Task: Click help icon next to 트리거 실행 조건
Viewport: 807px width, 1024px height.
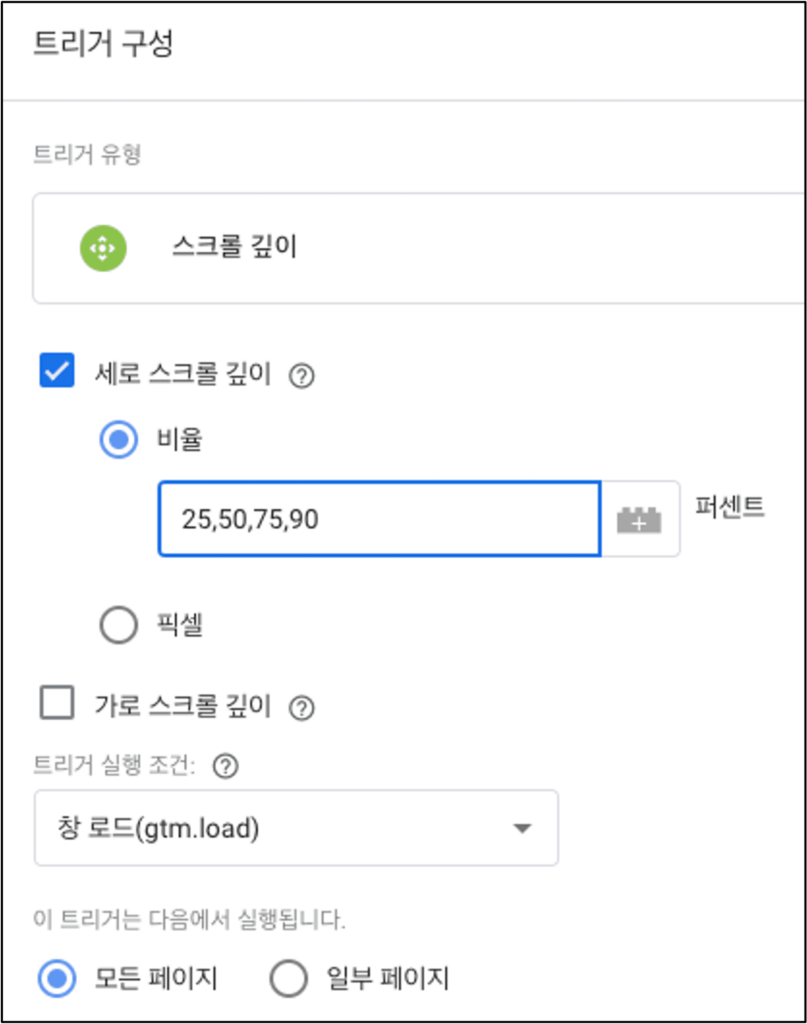Action: [226, 765]
